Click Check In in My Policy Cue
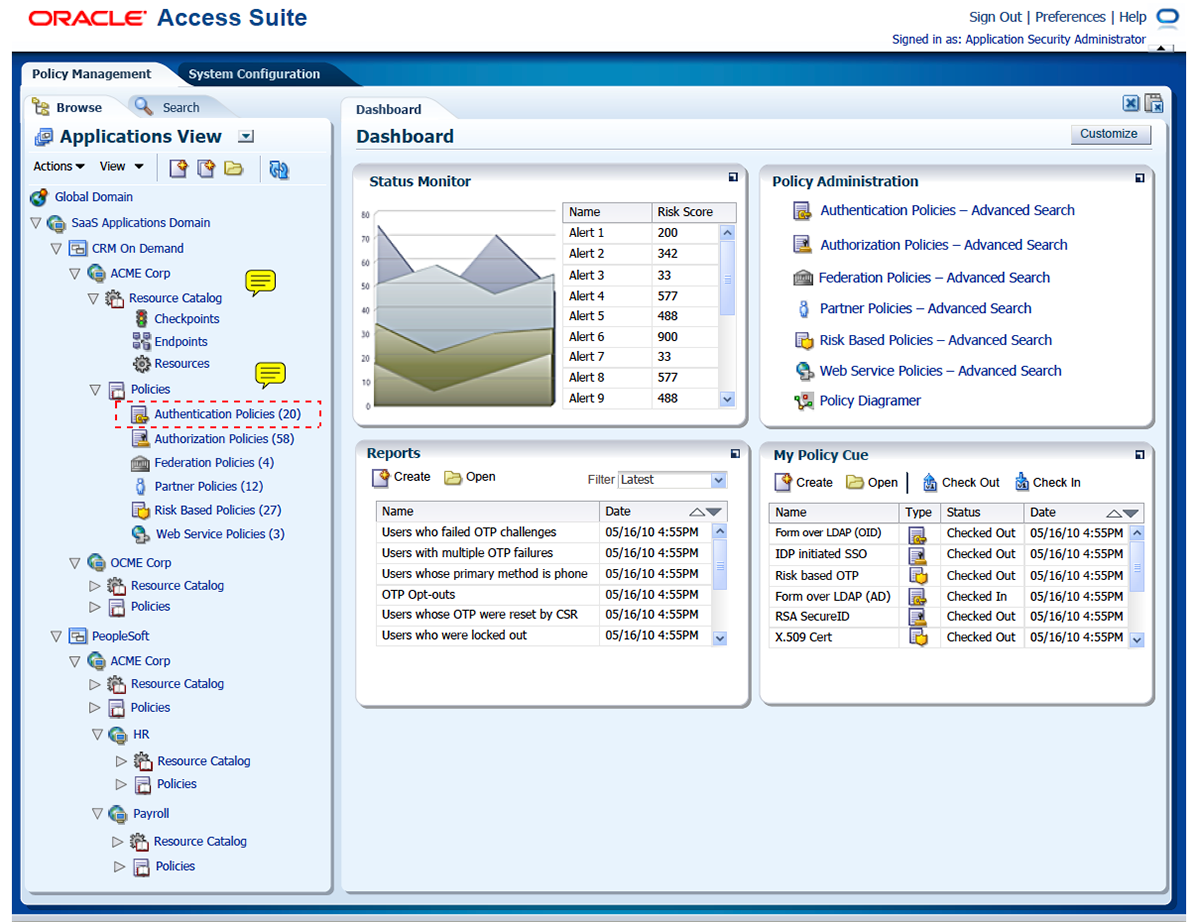This screenshot has height=922, width=1200. click(1047, 482)
